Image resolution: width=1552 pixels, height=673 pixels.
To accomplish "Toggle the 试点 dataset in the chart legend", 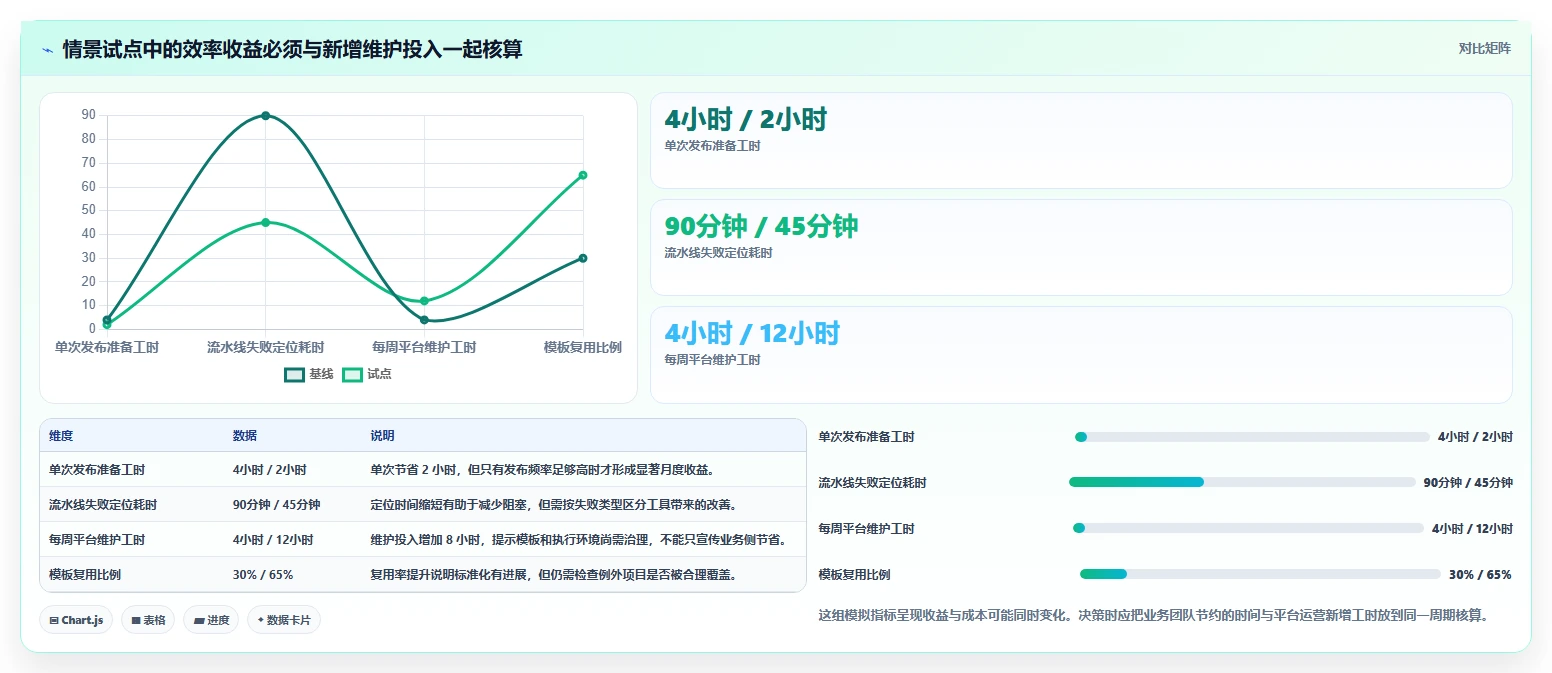I will coord(367,374).
